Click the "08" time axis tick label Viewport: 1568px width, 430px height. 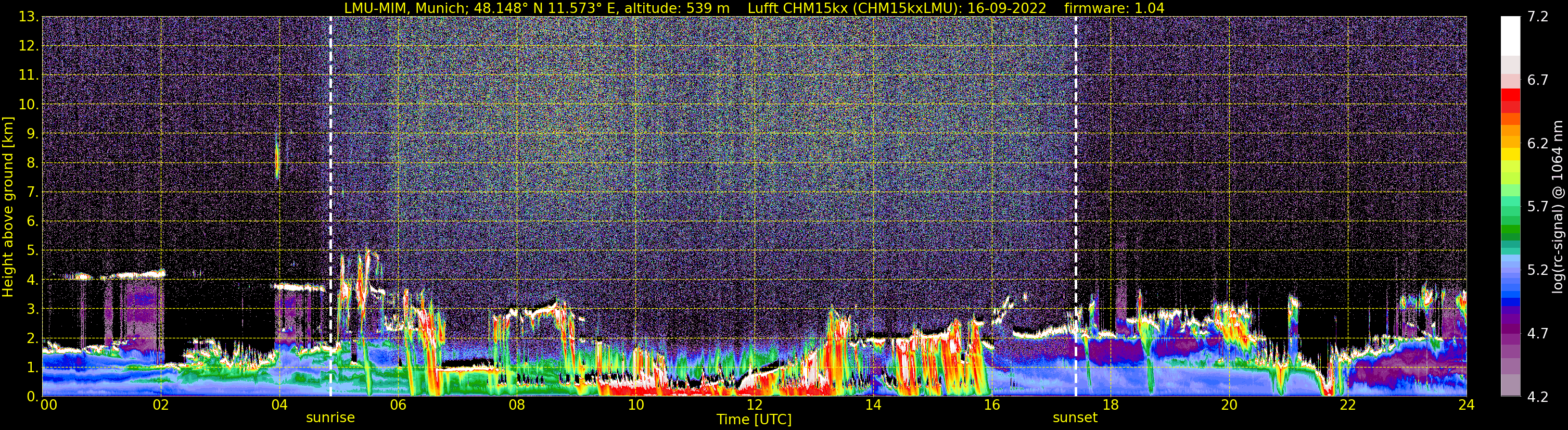tap(516, 405)
